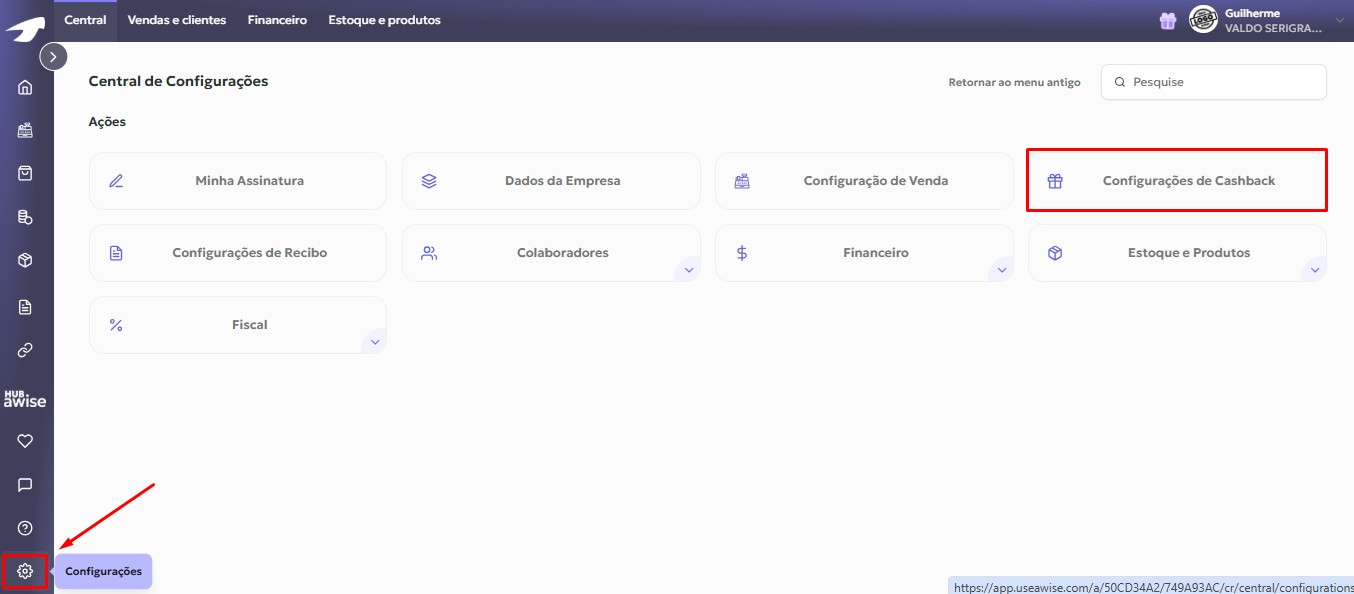Screen dimensions: 1354x594
Task: Open the chat bubble sidebar icon
Action: point(25,485)
